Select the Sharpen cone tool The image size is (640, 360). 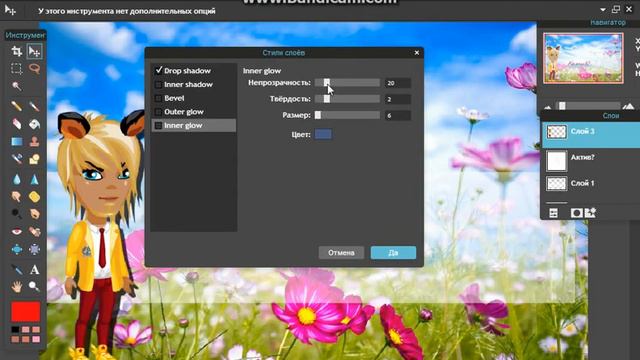(34, 179)
